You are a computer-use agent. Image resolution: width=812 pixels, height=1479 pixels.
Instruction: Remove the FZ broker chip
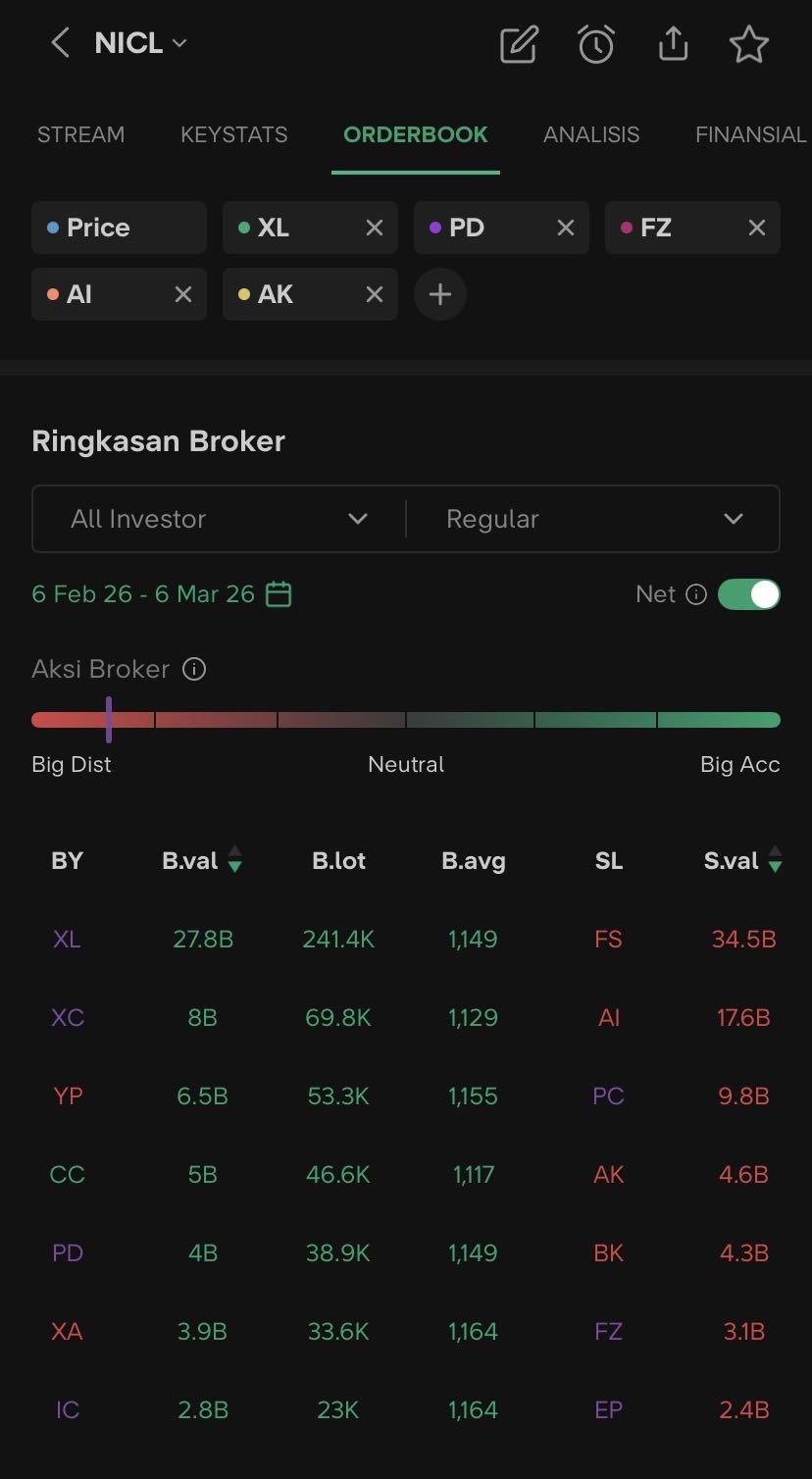(757, 228)
